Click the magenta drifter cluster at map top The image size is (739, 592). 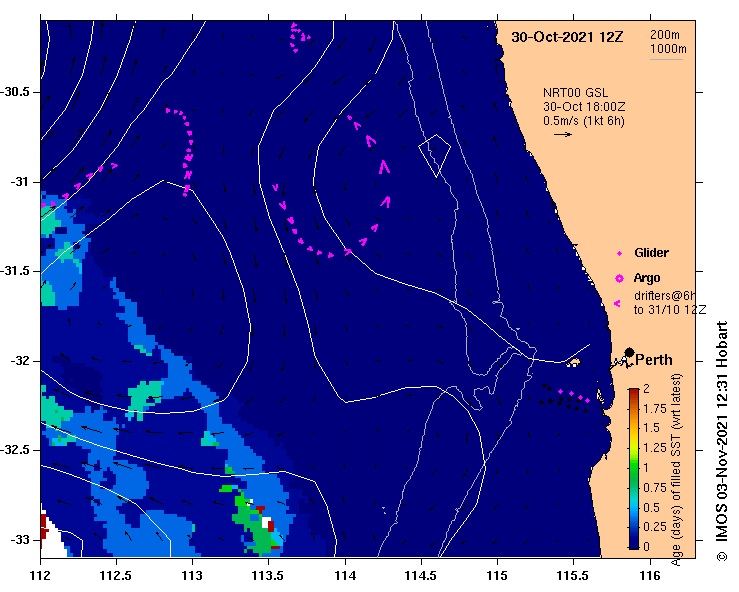pyautogui.click(x=299, y=37)
